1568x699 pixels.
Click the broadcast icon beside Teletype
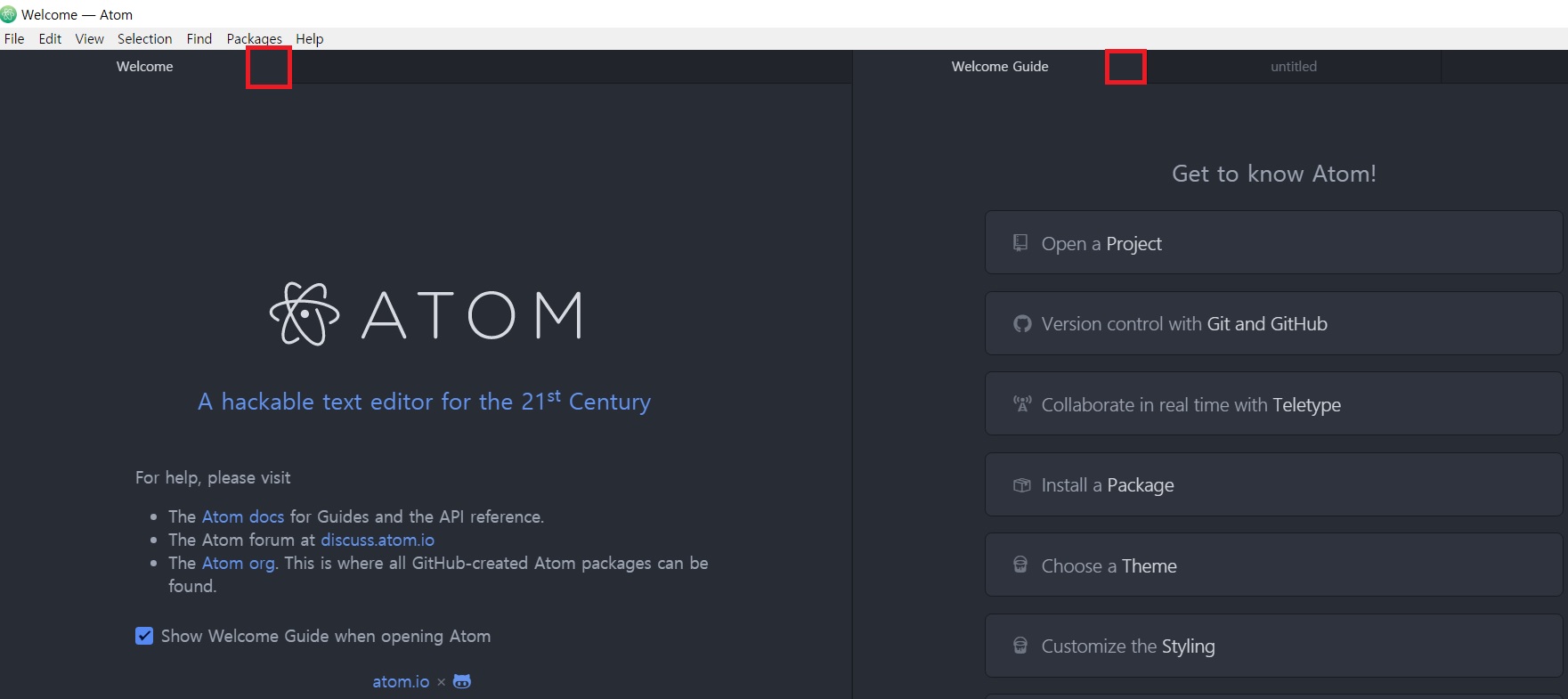coord(1022,404)
